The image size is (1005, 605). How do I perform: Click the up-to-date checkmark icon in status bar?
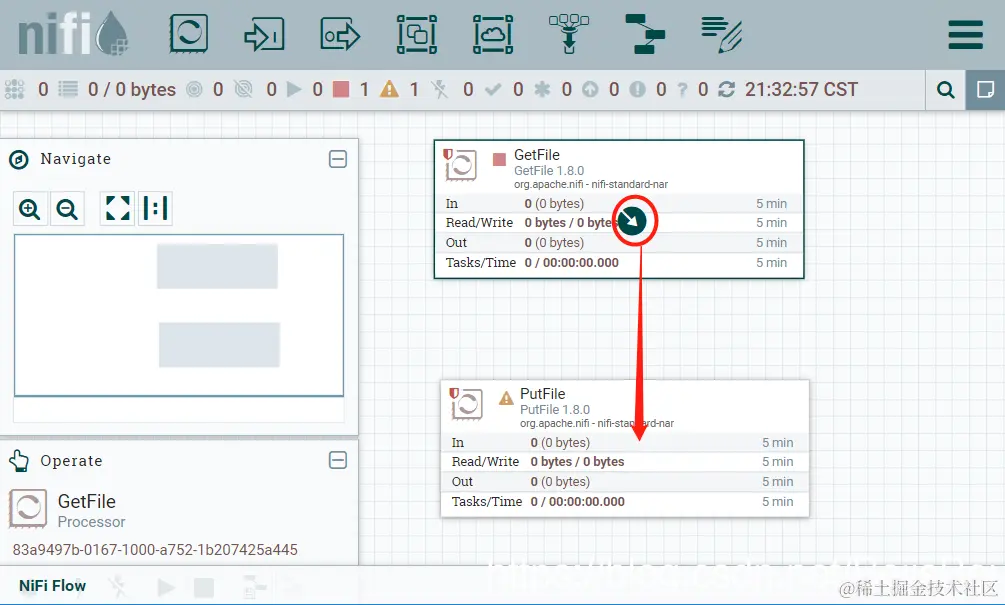click(493, 89)
